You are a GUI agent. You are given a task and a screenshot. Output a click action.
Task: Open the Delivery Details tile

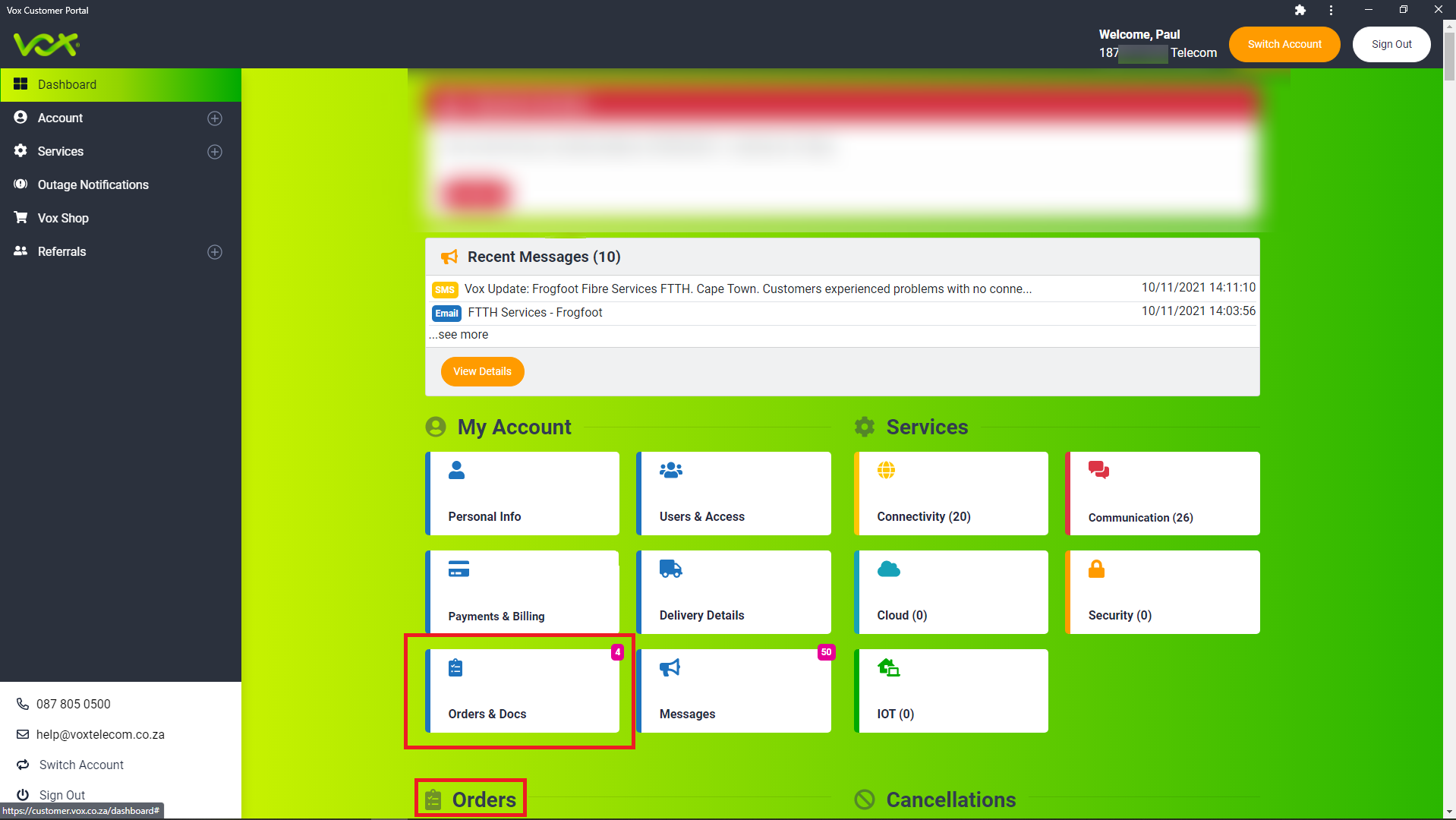(x=733, y=592)
